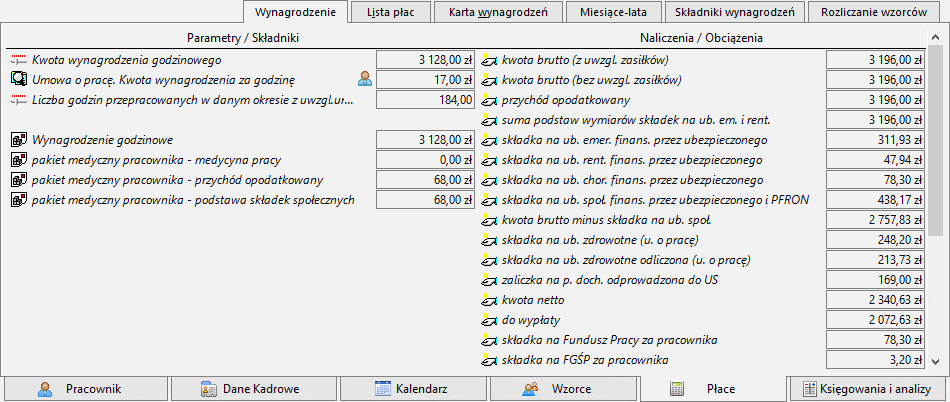
Task: Switch to the Kalendarz bottom section
Action: [410, 389]
